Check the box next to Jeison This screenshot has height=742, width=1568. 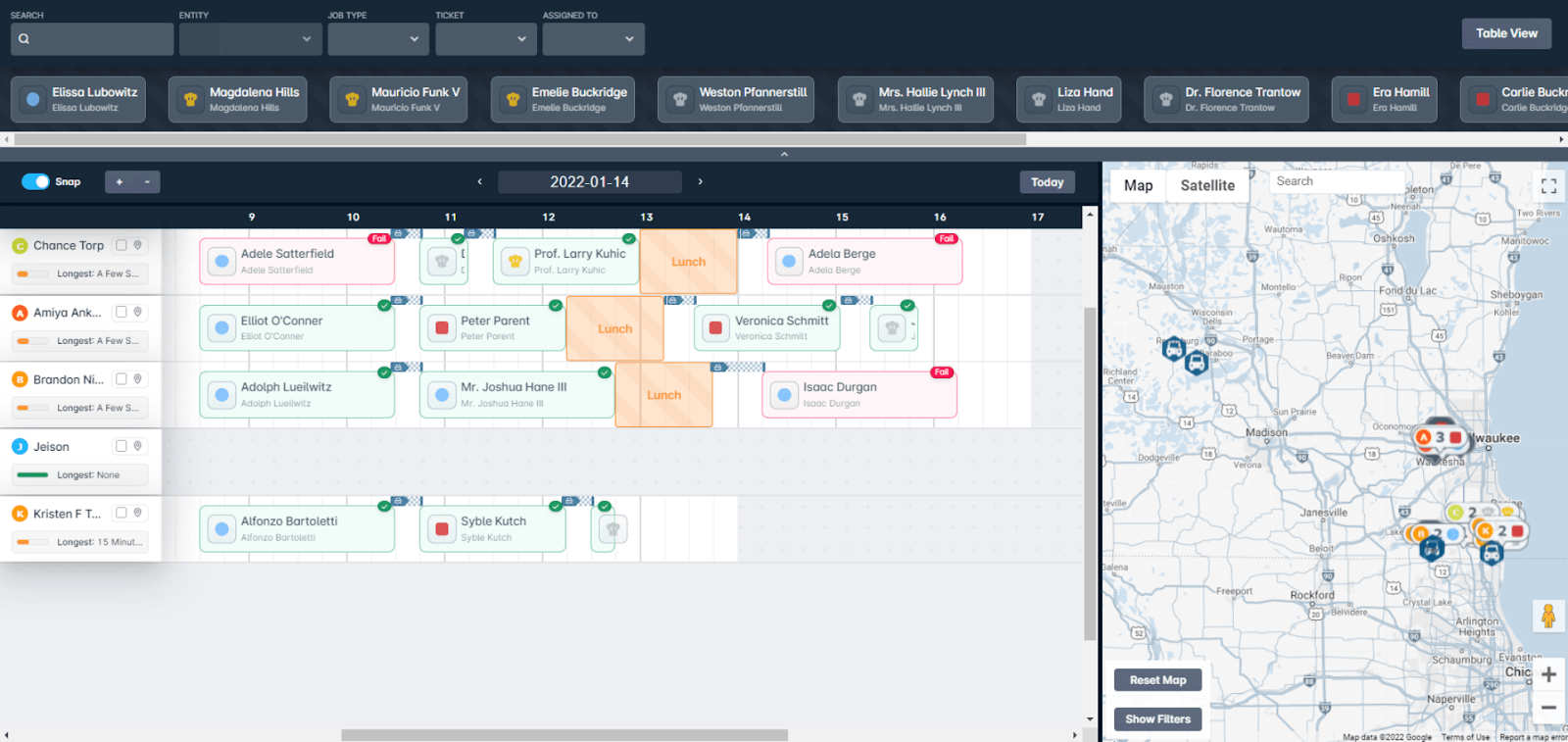pyautogui.click(x=122, y=446)
